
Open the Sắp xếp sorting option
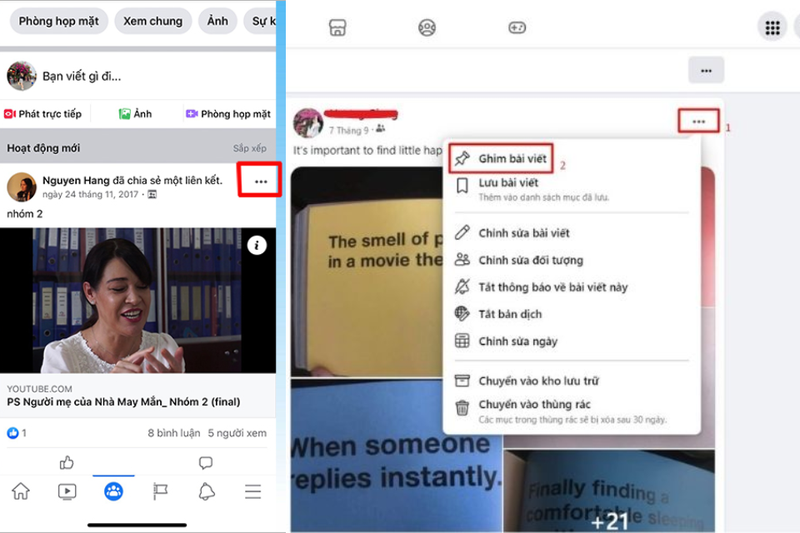(x=249, y=148)
